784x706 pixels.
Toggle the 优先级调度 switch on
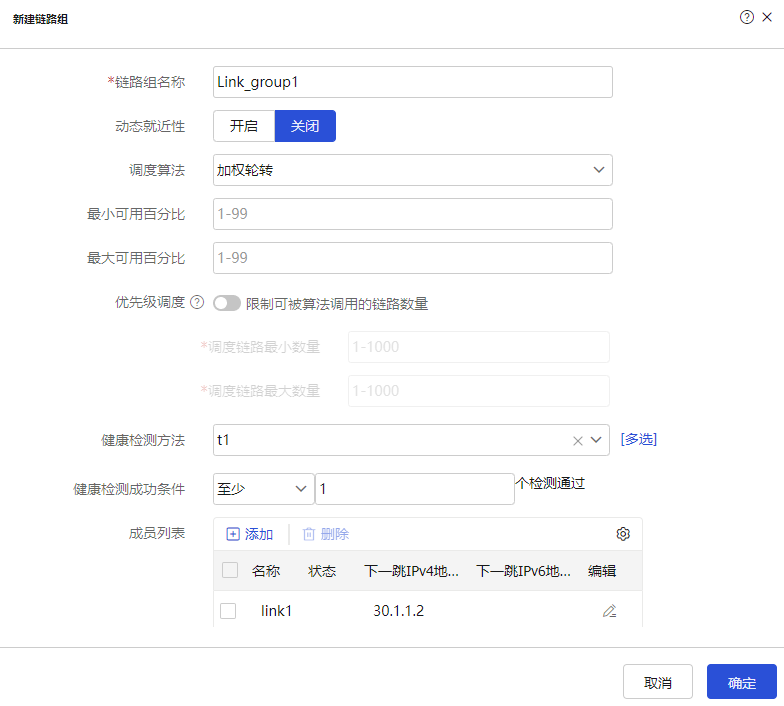[227, 303]
